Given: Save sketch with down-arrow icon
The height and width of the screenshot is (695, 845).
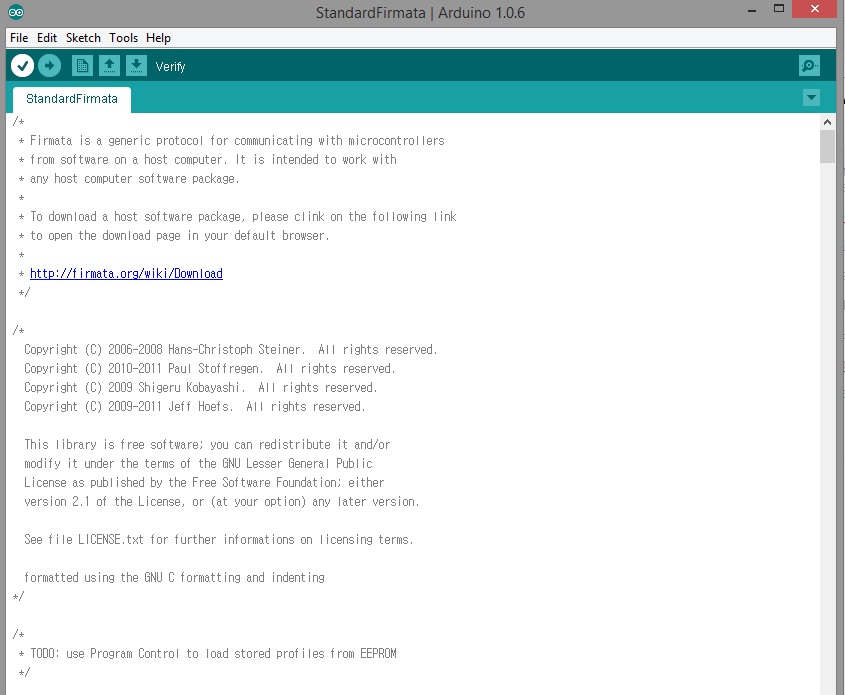Looking at the screenshot, I should click(x=136, y=66).
